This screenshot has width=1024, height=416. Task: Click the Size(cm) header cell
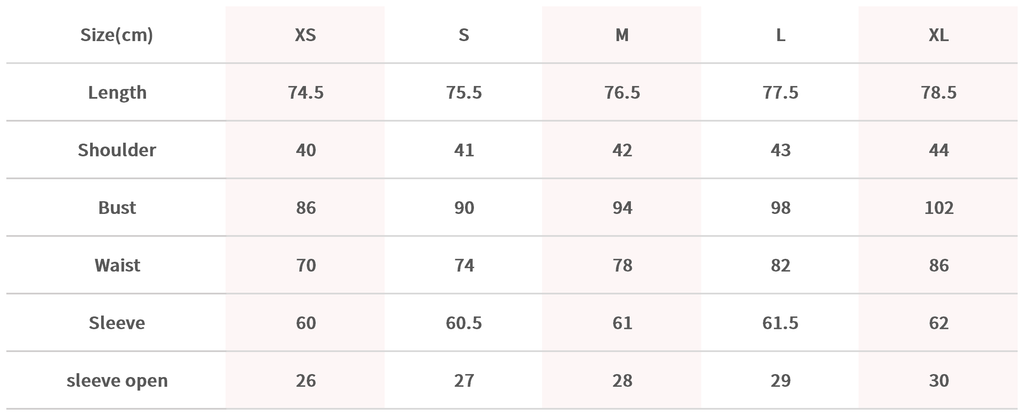pos(117,35)
